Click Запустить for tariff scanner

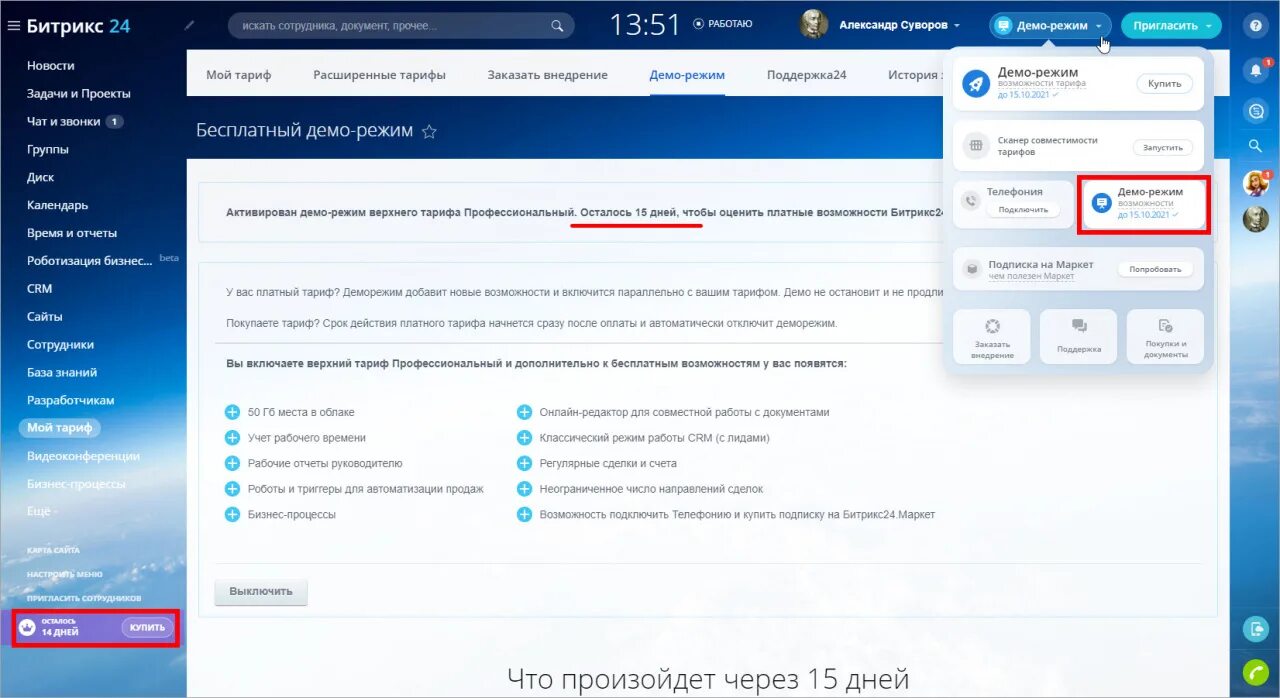1163,147
